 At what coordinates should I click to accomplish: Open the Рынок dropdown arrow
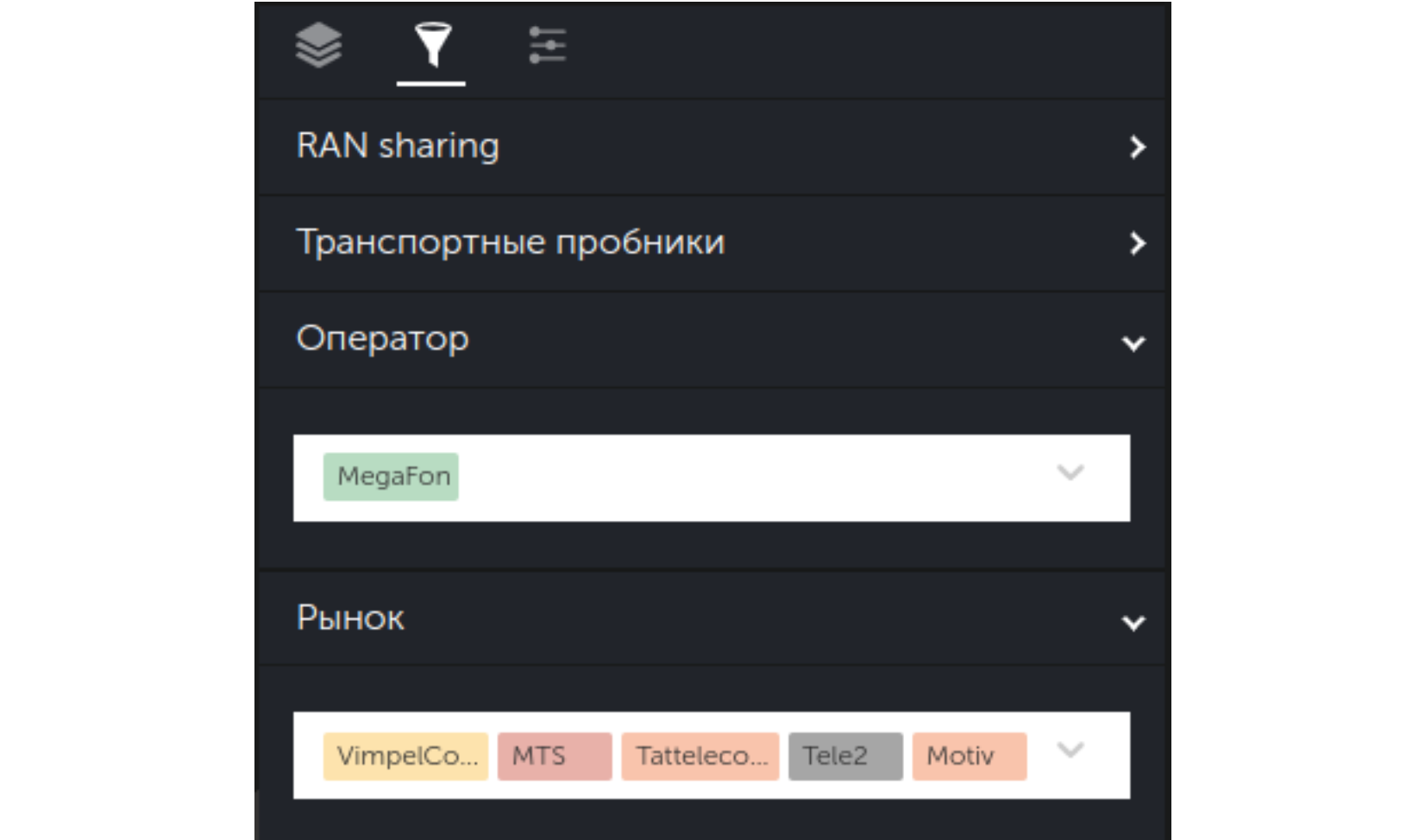1070,750
